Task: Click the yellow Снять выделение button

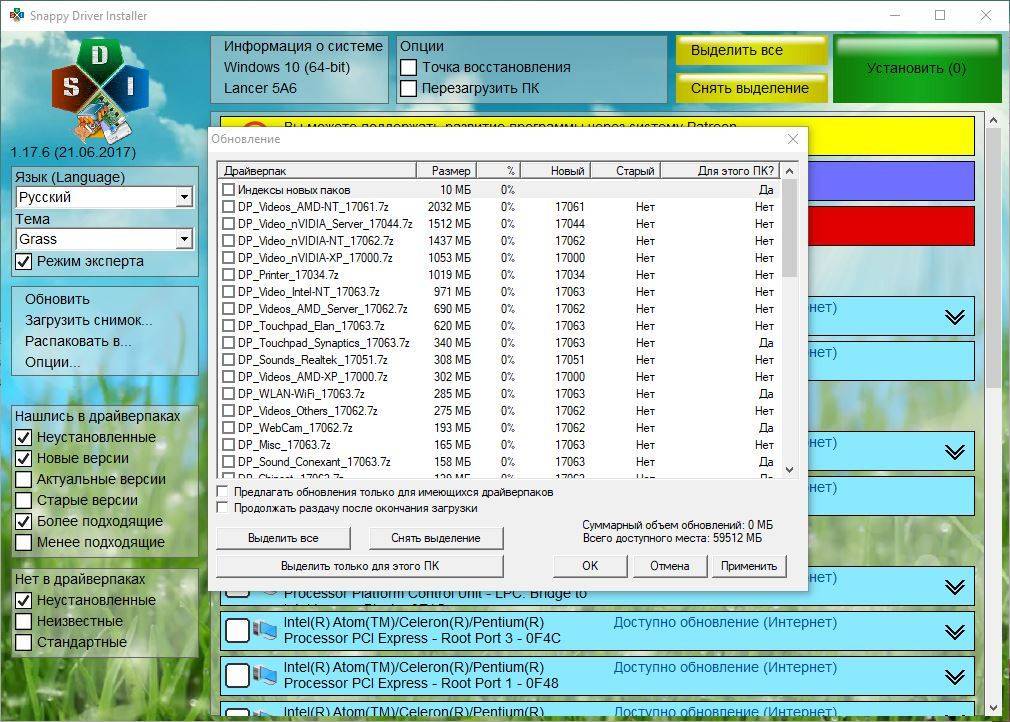Action: (x=751, y=88)
